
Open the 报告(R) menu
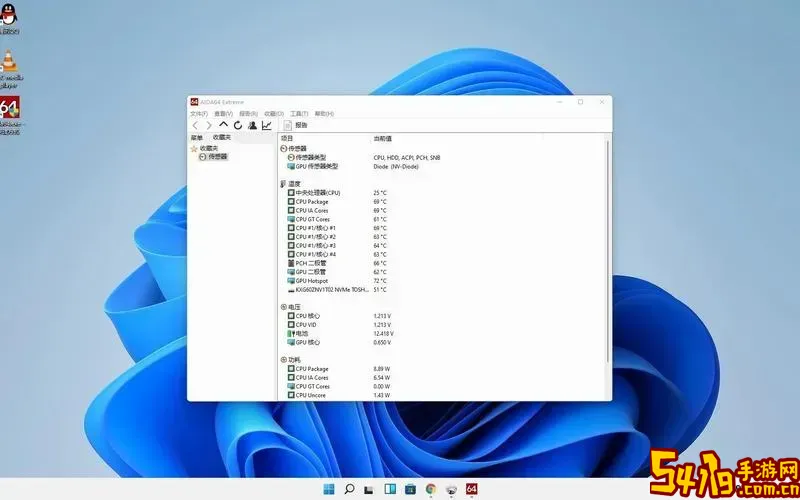[248, 114]
